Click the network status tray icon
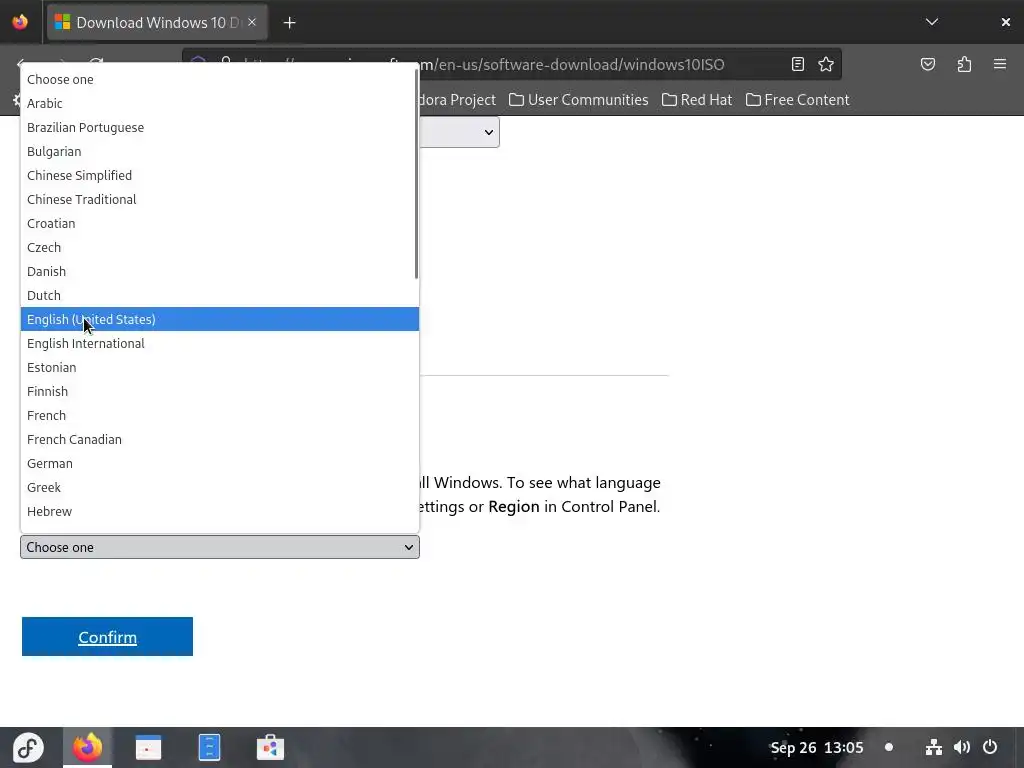Screen dimensions: 1024x768 click(x=934, y=747)
